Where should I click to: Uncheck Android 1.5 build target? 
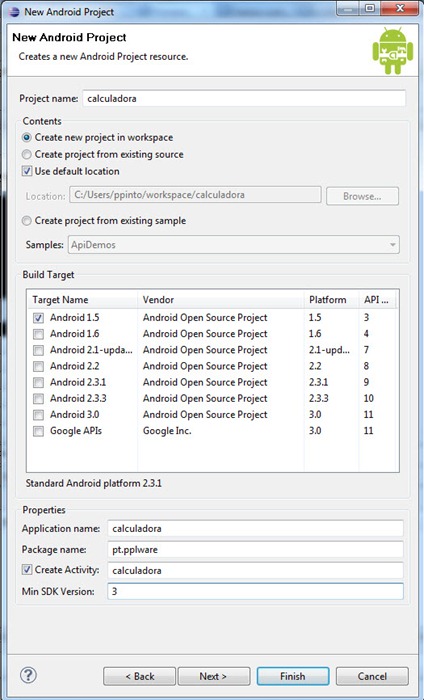(x=39, y=318)
